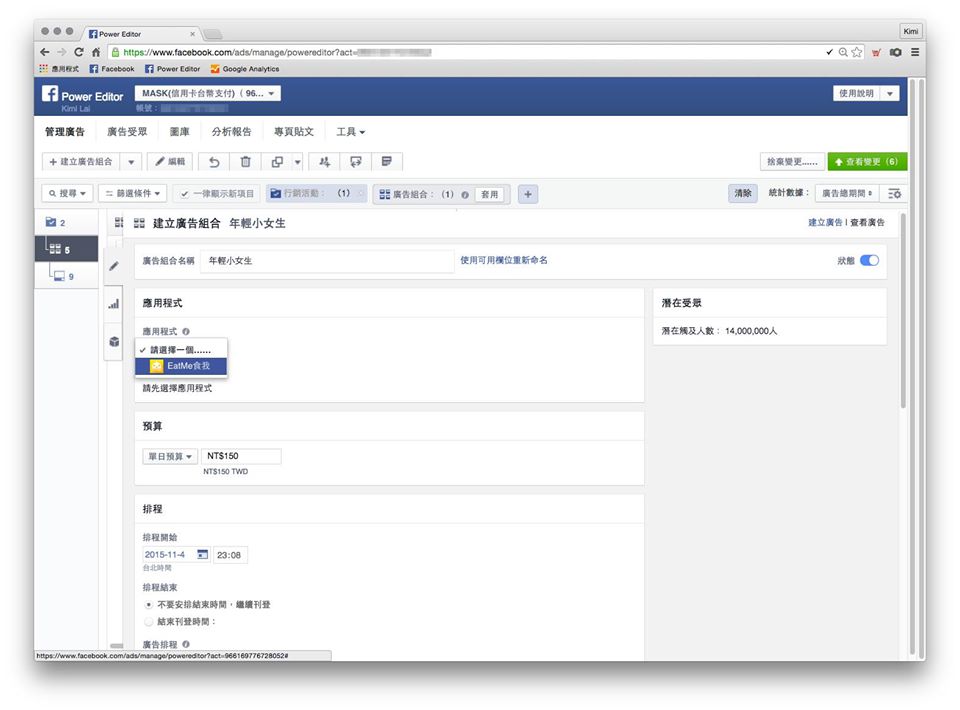This screenshot has height=710, width=960.
Task: Select the ads monitor item labeled 9
Action: pyautogui.click(x=64, y=276)
